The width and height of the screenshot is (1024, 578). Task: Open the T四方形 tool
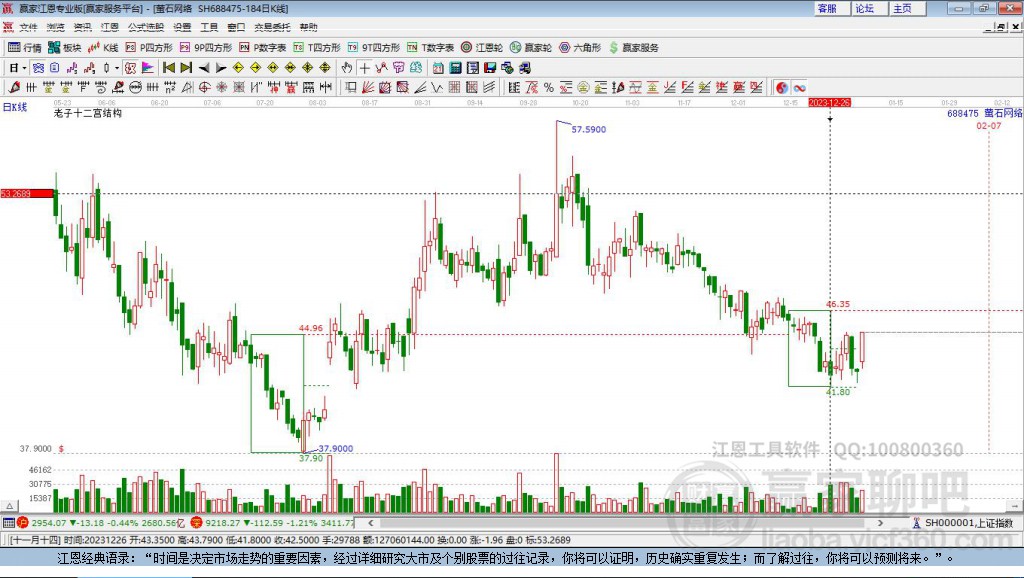[x=317, y=48]
